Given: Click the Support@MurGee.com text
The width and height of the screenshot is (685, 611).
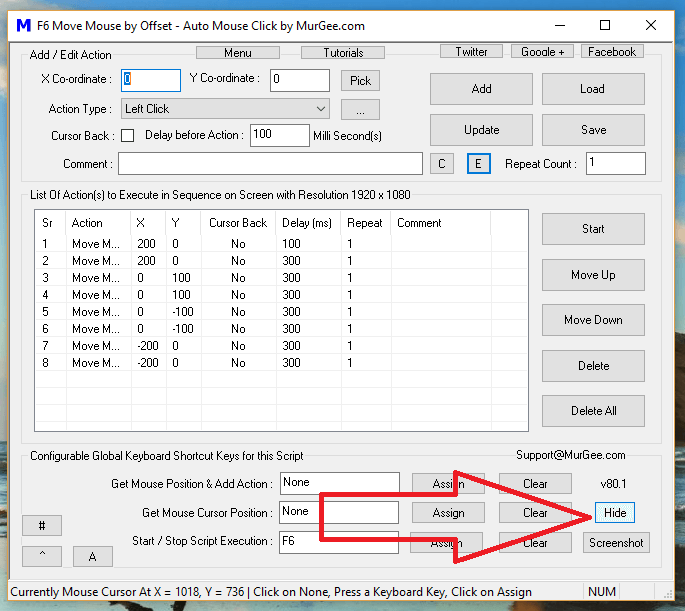Looking at the screenshot, I should (571, 455).
